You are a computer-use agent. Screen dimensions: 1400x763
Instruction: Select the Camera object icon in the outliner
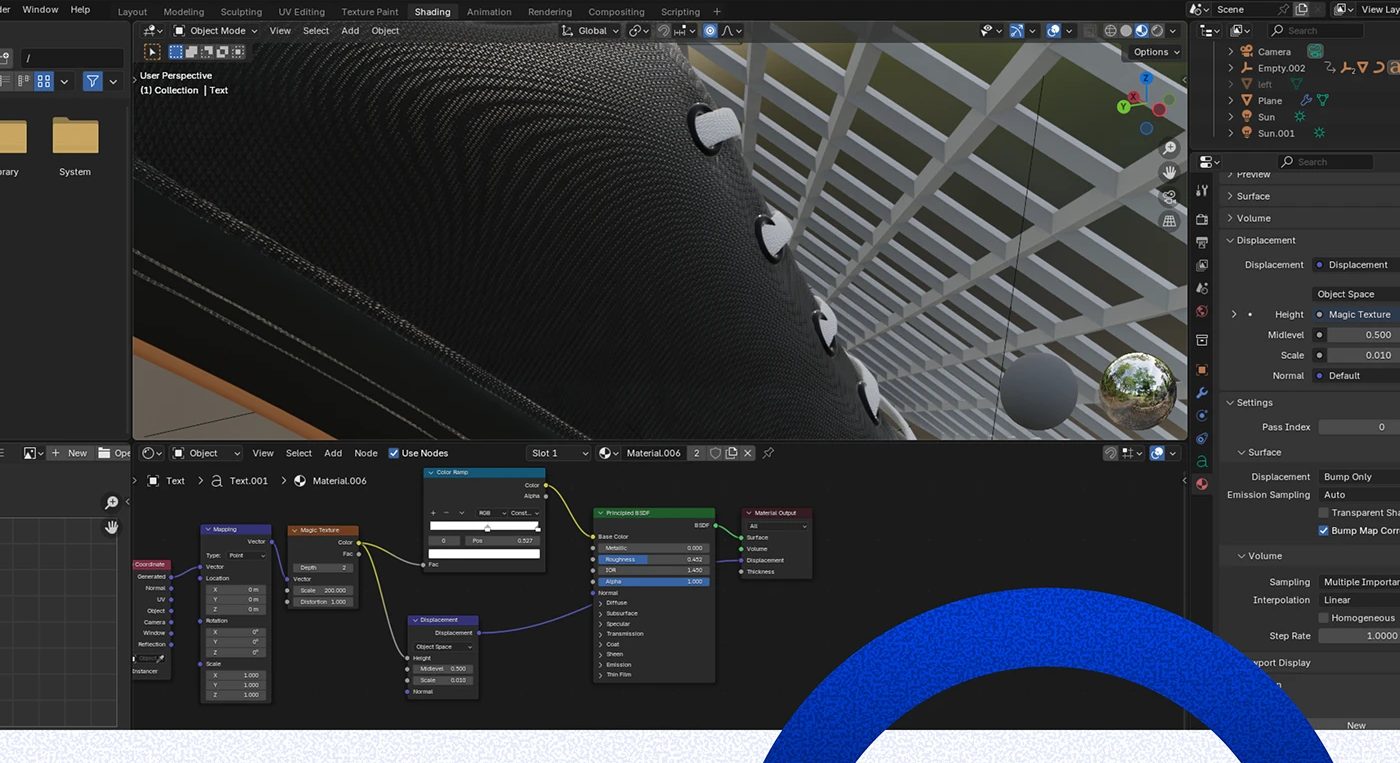point(1247,51)
